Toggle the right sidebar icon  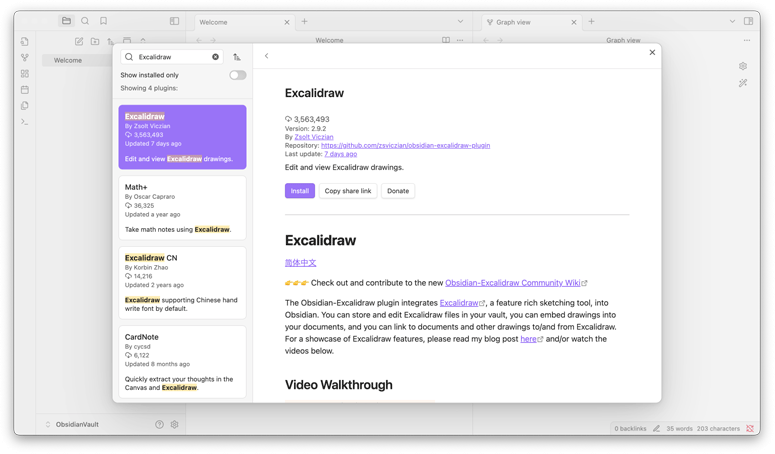[x=749, y=21]
